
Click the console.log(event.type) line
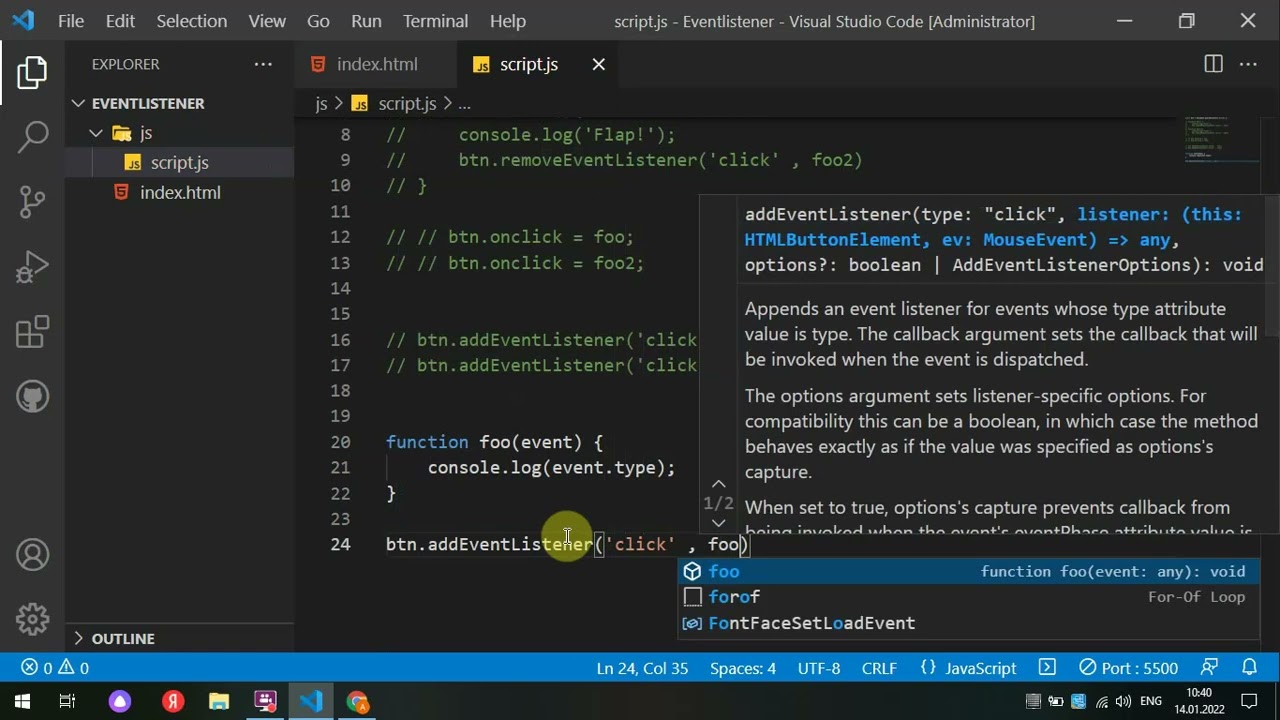pos(551,468)
